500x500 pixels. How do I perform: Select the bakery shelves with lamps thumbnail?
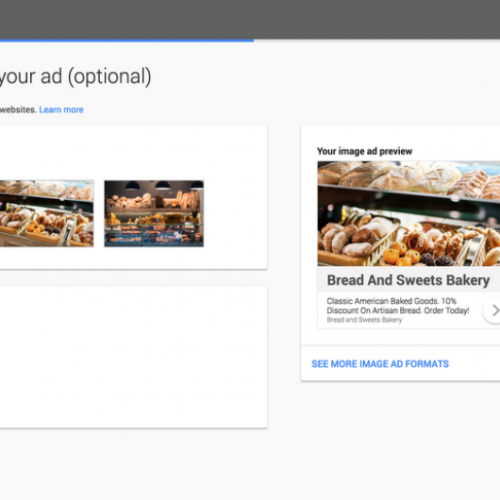(x=154, y=213)
